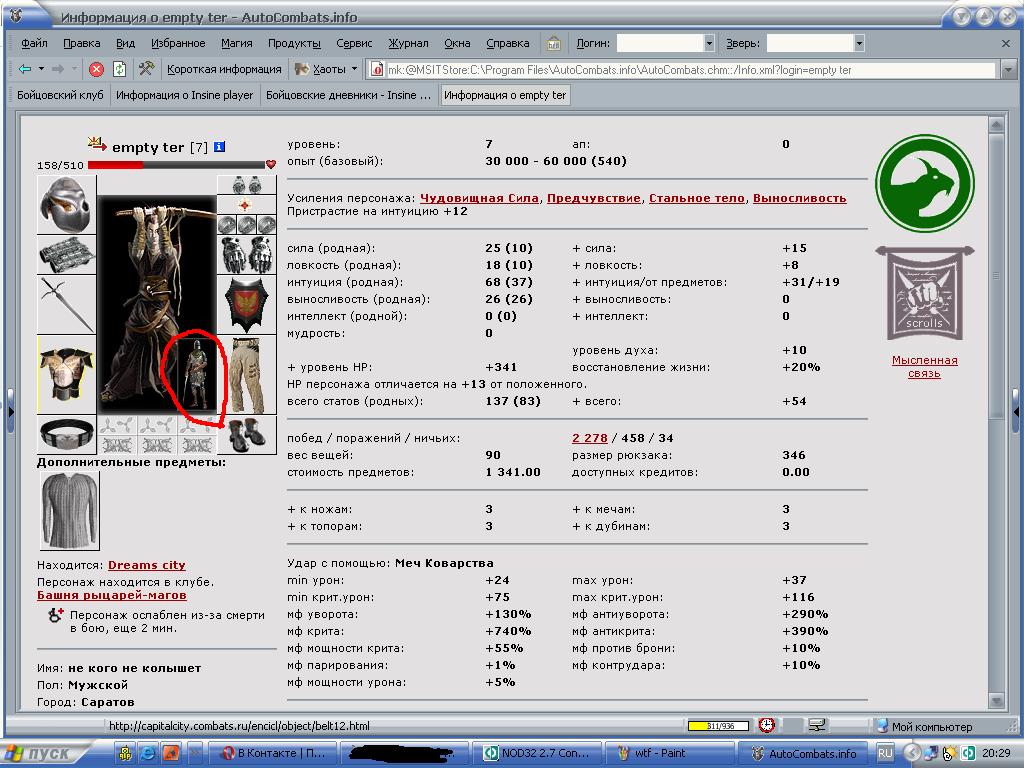Open the Сервис menu
1024x768 pixels.
tap(354, 43)
